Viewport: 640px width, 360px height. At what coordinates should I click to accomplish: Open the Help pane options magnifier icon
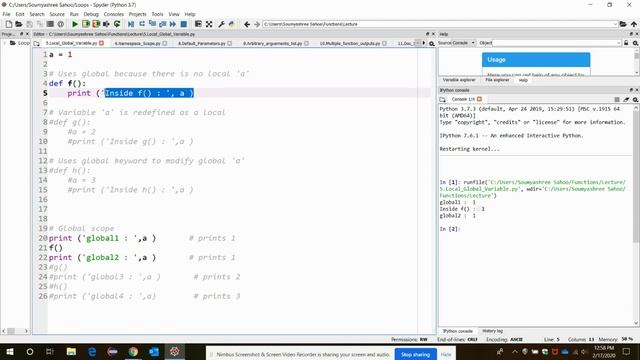click(x=636, y=43)
